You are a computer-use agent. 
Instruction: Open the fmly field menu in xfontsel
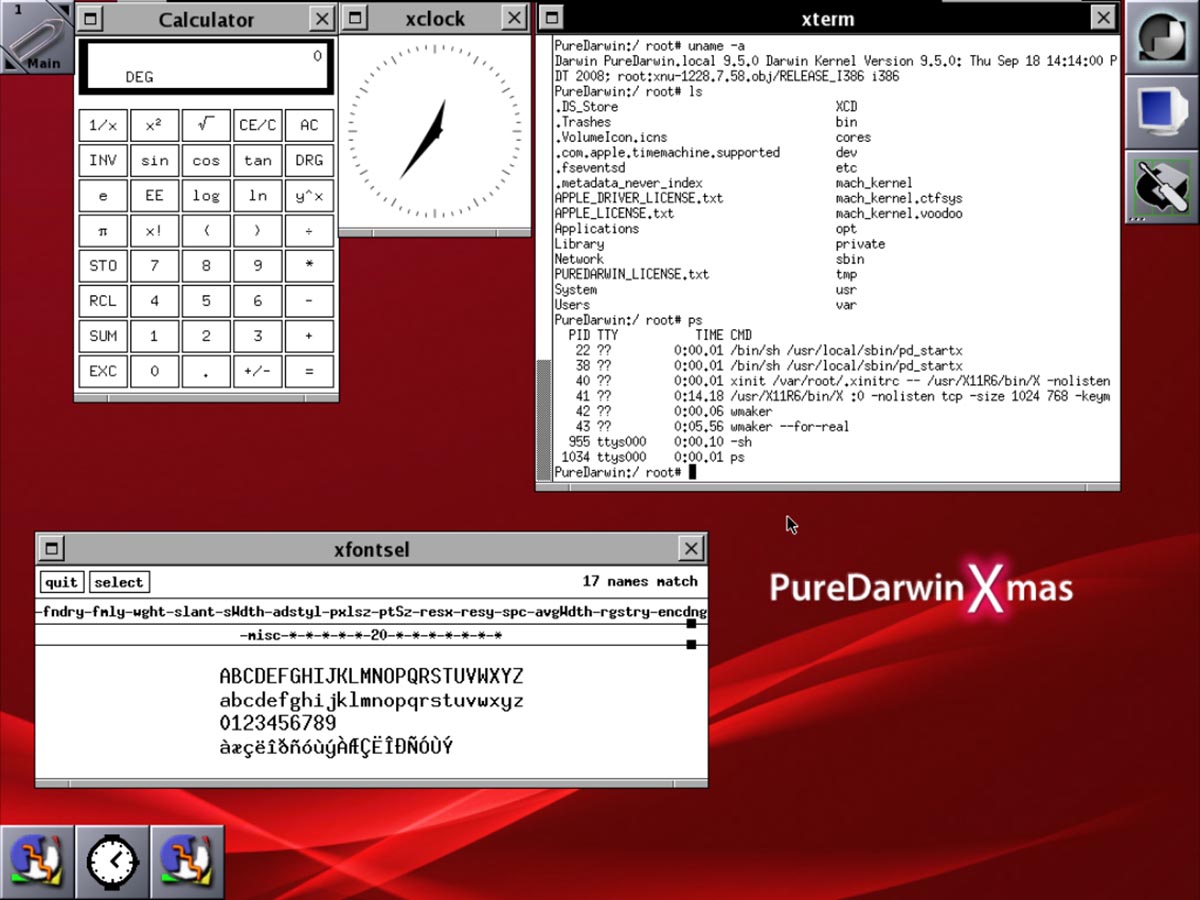click(x=108, y=612)
